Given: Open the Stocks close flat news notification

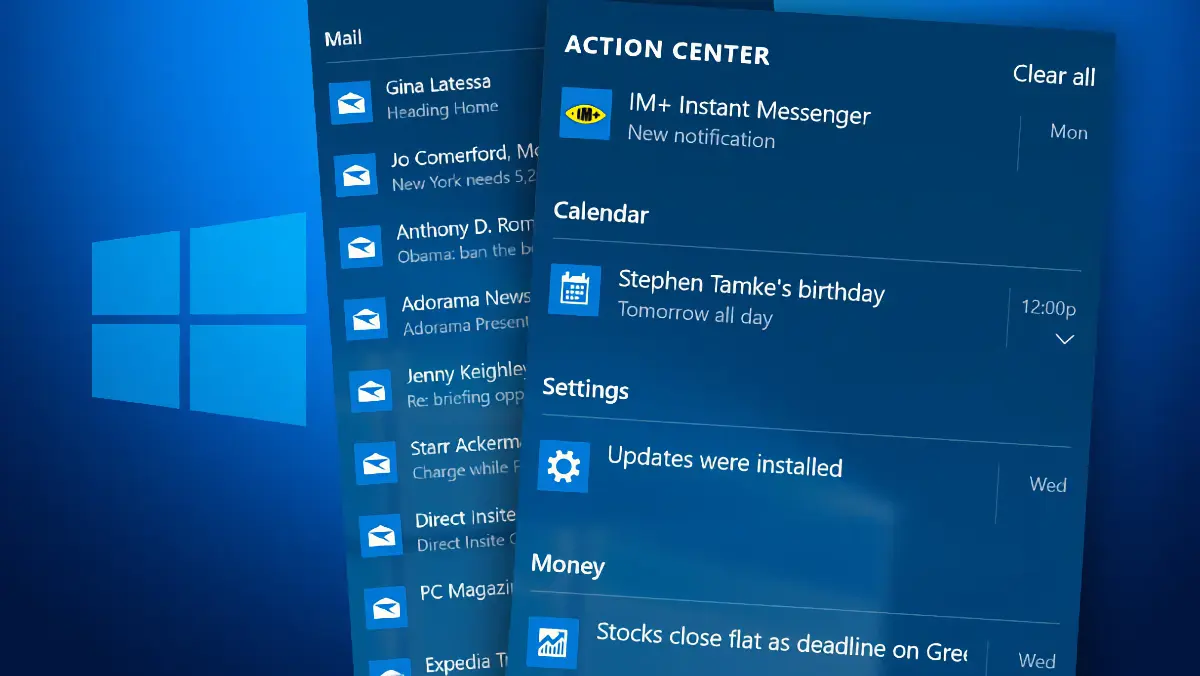Looking at the screenshot, I should click(780, 642).
